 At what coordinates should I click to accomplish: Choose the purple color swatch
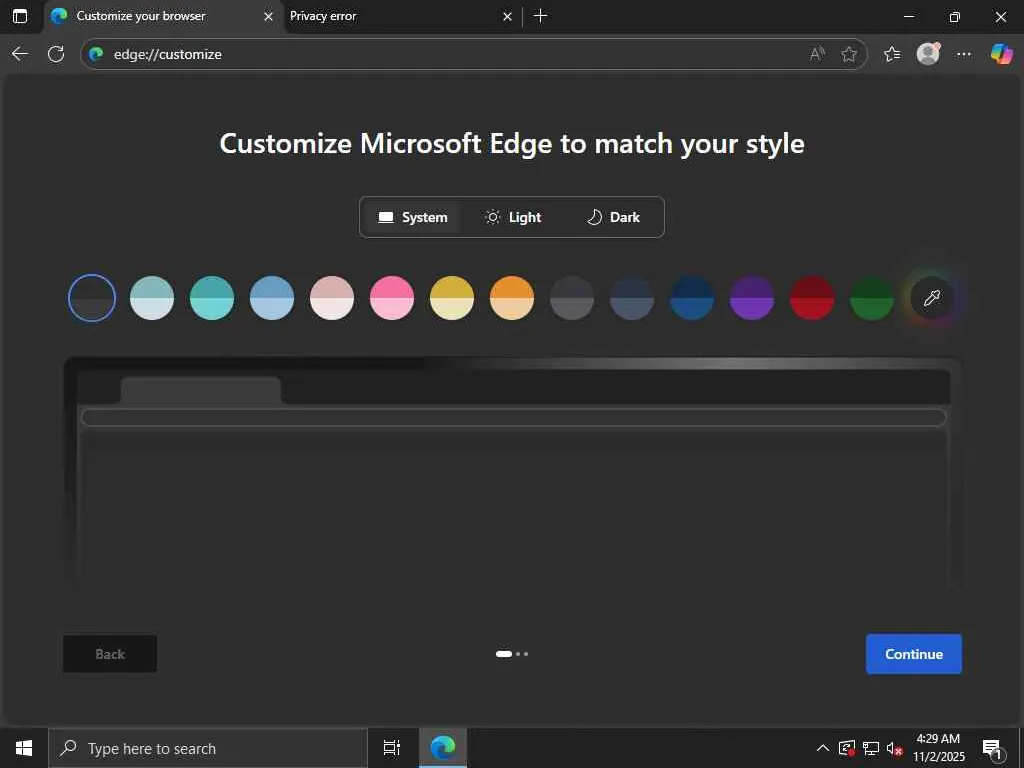click(x=752, y=298)
